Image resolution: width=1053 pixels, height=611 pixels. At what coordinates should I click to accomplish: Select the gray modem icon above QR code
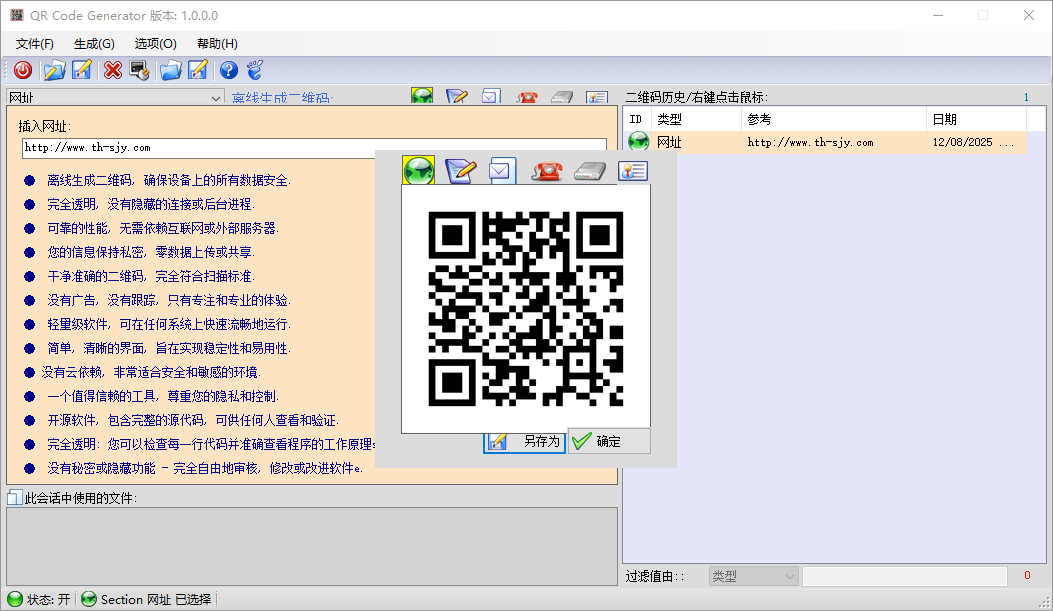point(590,171)
